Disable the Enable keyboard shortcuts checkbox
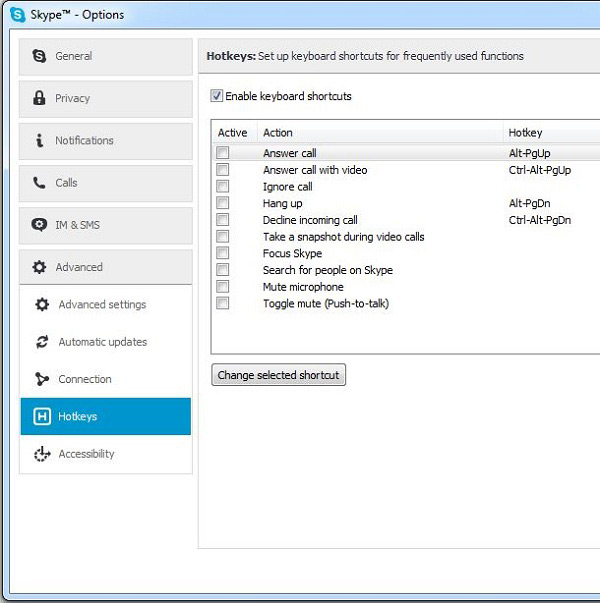This screenshot has height=603, width=600. click(x=216, y=97)
